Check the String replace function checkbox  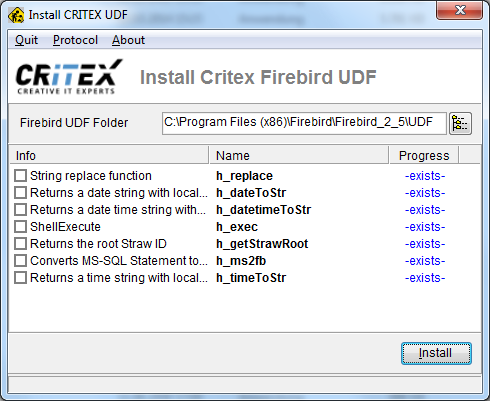[20, 176]
